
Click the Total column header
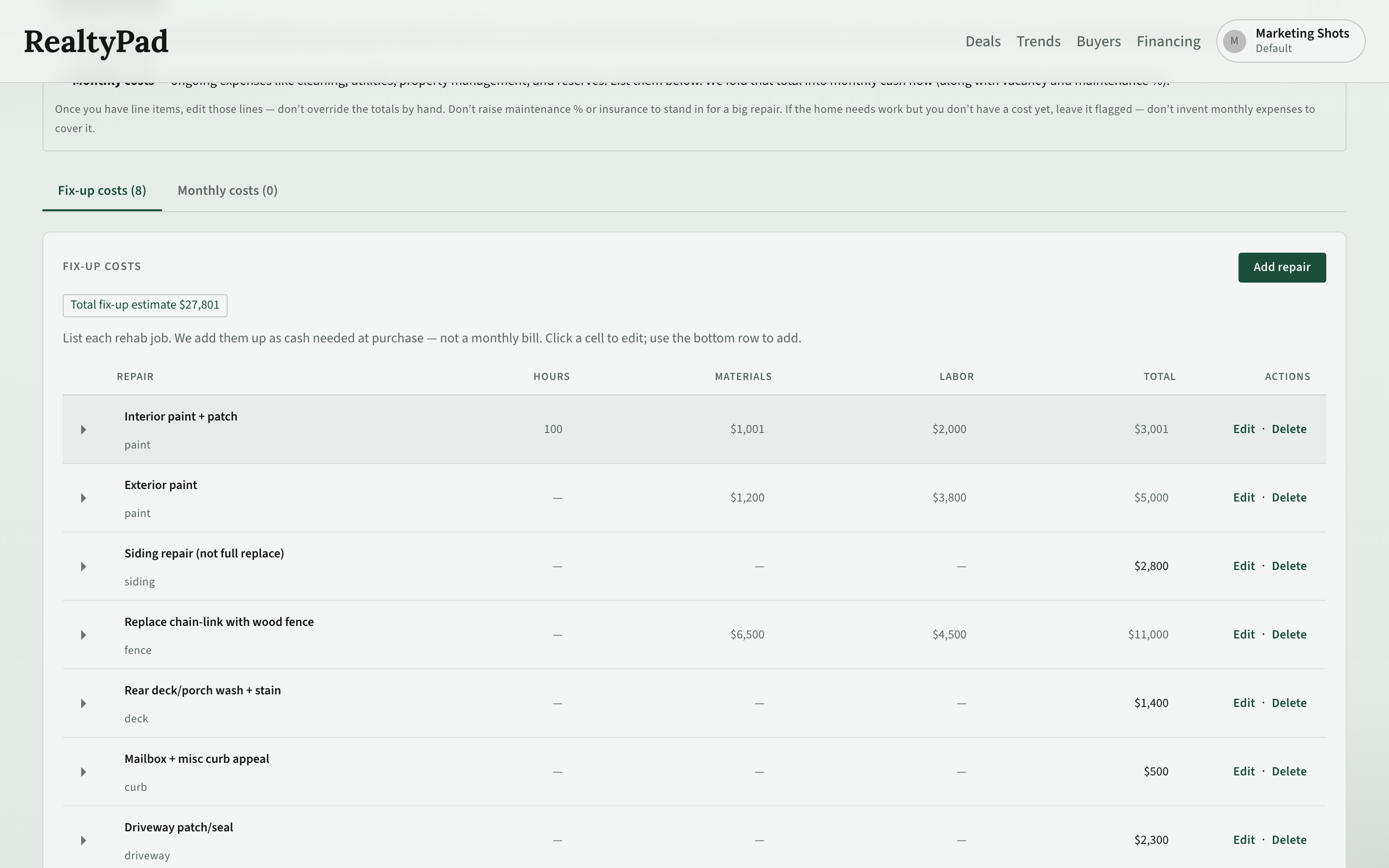click(1159, 377)
